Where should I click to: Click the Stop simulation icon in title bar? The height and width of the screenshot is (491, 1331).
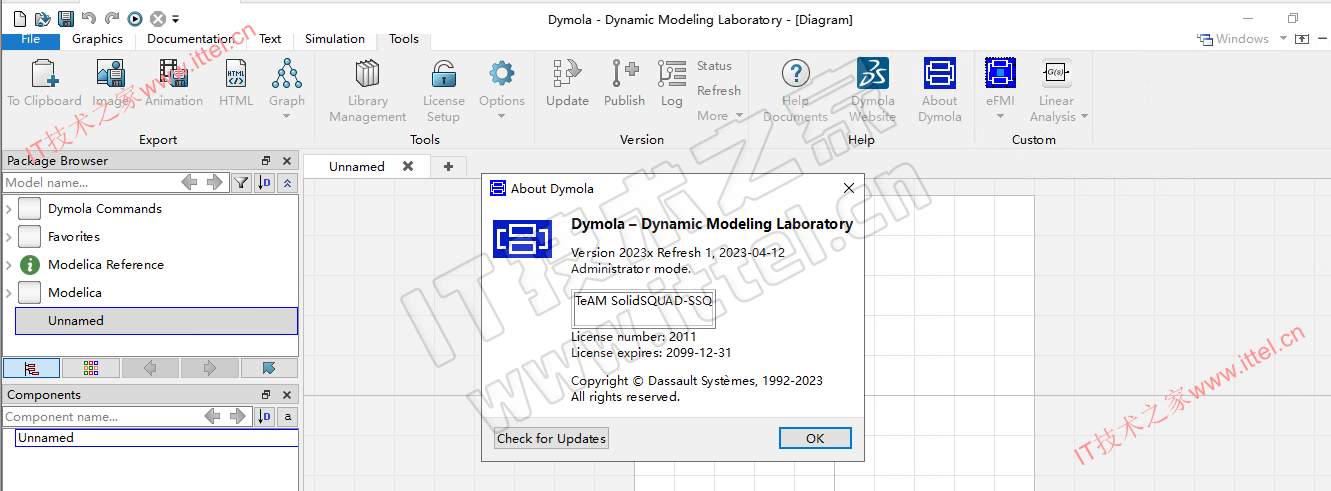click(x=158, y=19)
